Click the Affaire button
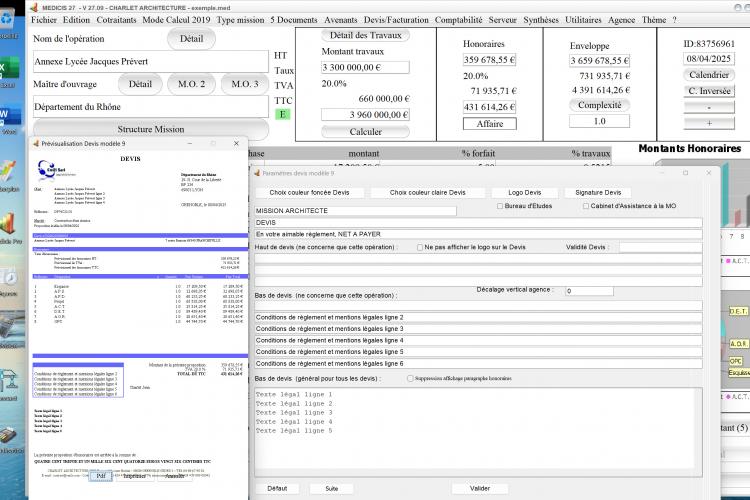750x500 pixels. [x=490, y=124]
